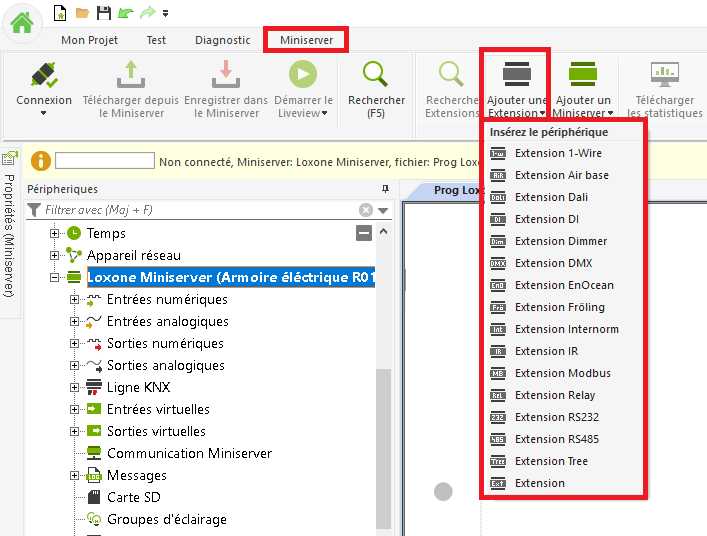Click the Recherche Extensions icon
The width and height of the screenshot is (707, 536).
(452, 75)
